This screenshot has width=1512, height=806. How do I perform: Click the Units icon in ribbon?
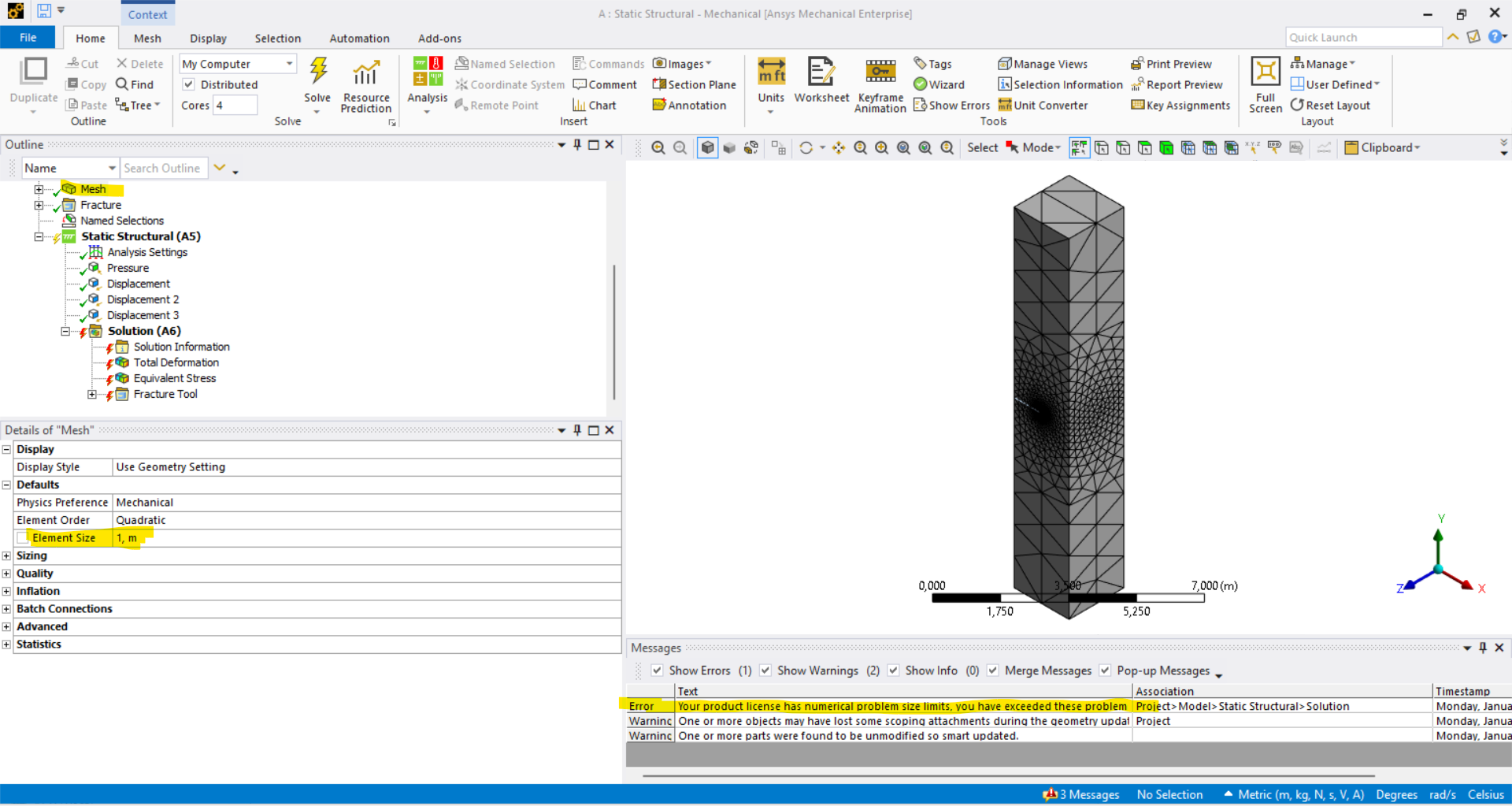point(771,80)
